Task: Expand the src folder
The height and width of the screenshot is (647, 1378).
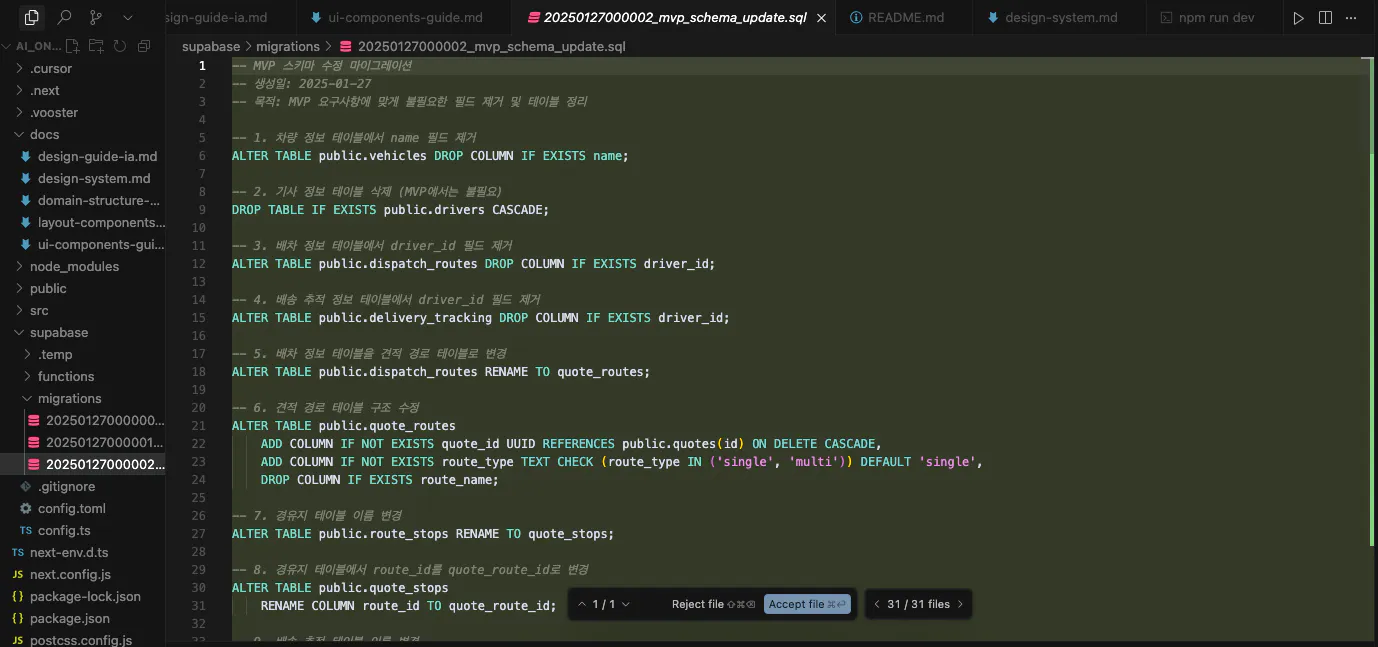Action: tap(83, 311)
